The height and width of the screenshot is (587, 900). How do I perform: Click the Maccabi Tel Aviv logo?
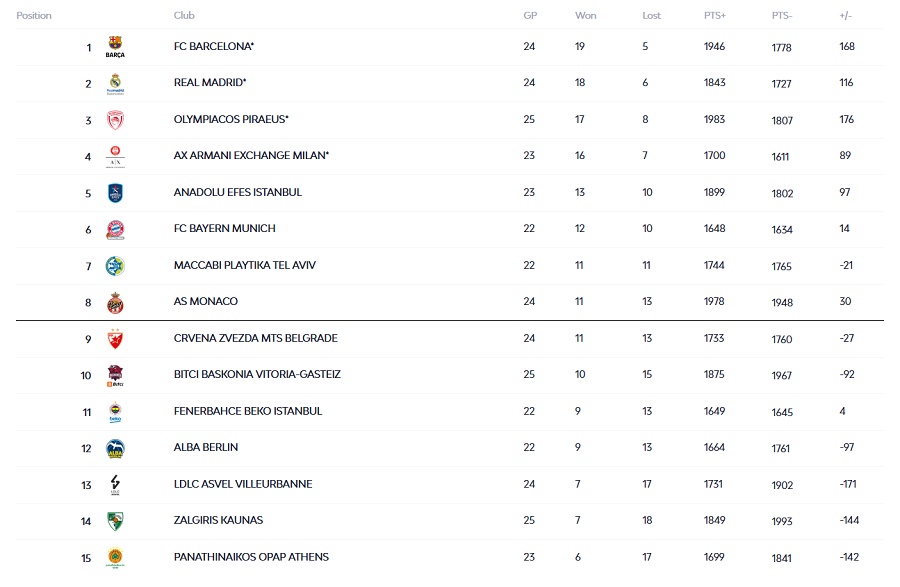(x=115, y=266)
